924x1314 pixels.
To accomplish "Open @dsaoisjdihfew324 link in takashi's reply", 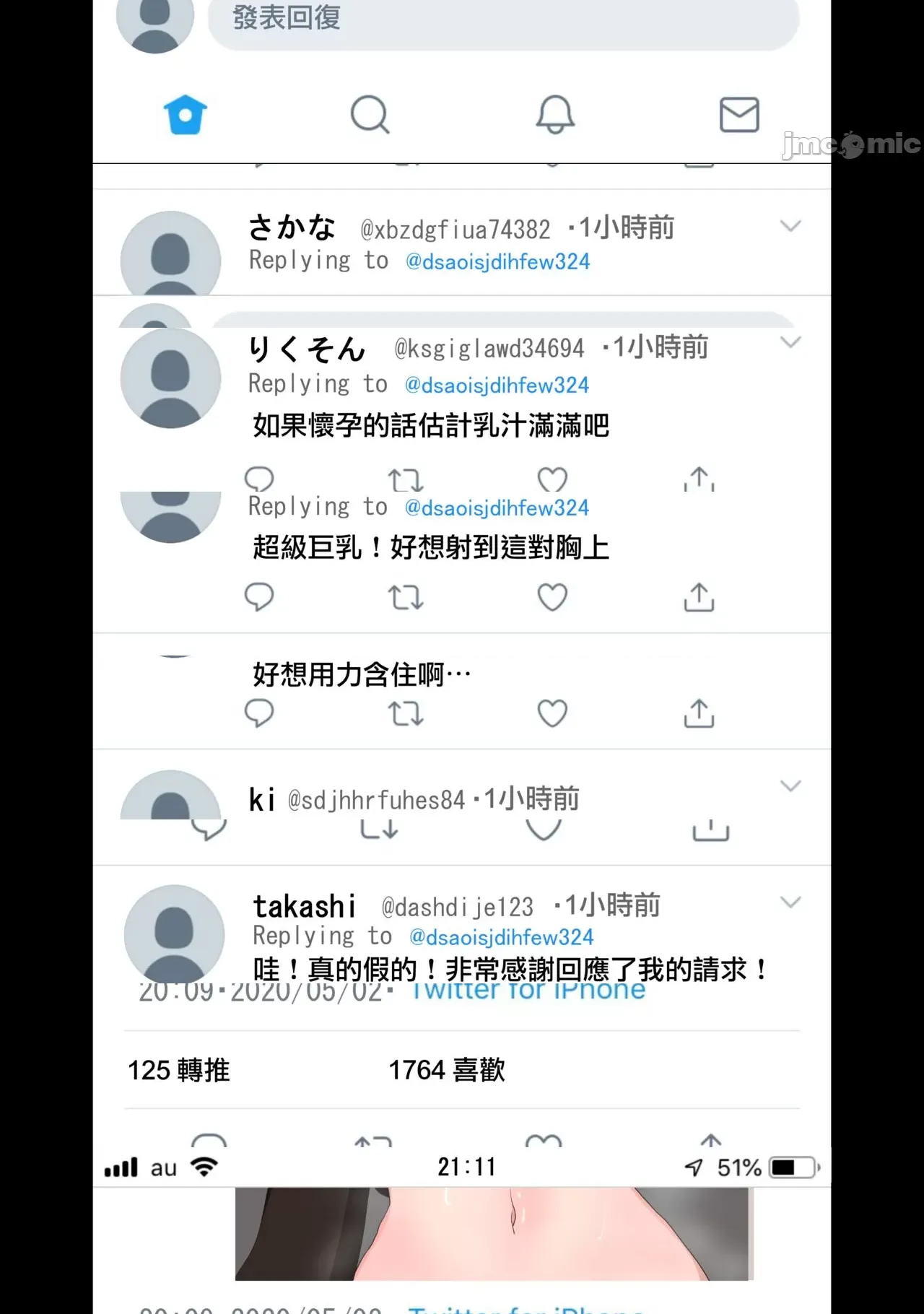I will point(502,937).
